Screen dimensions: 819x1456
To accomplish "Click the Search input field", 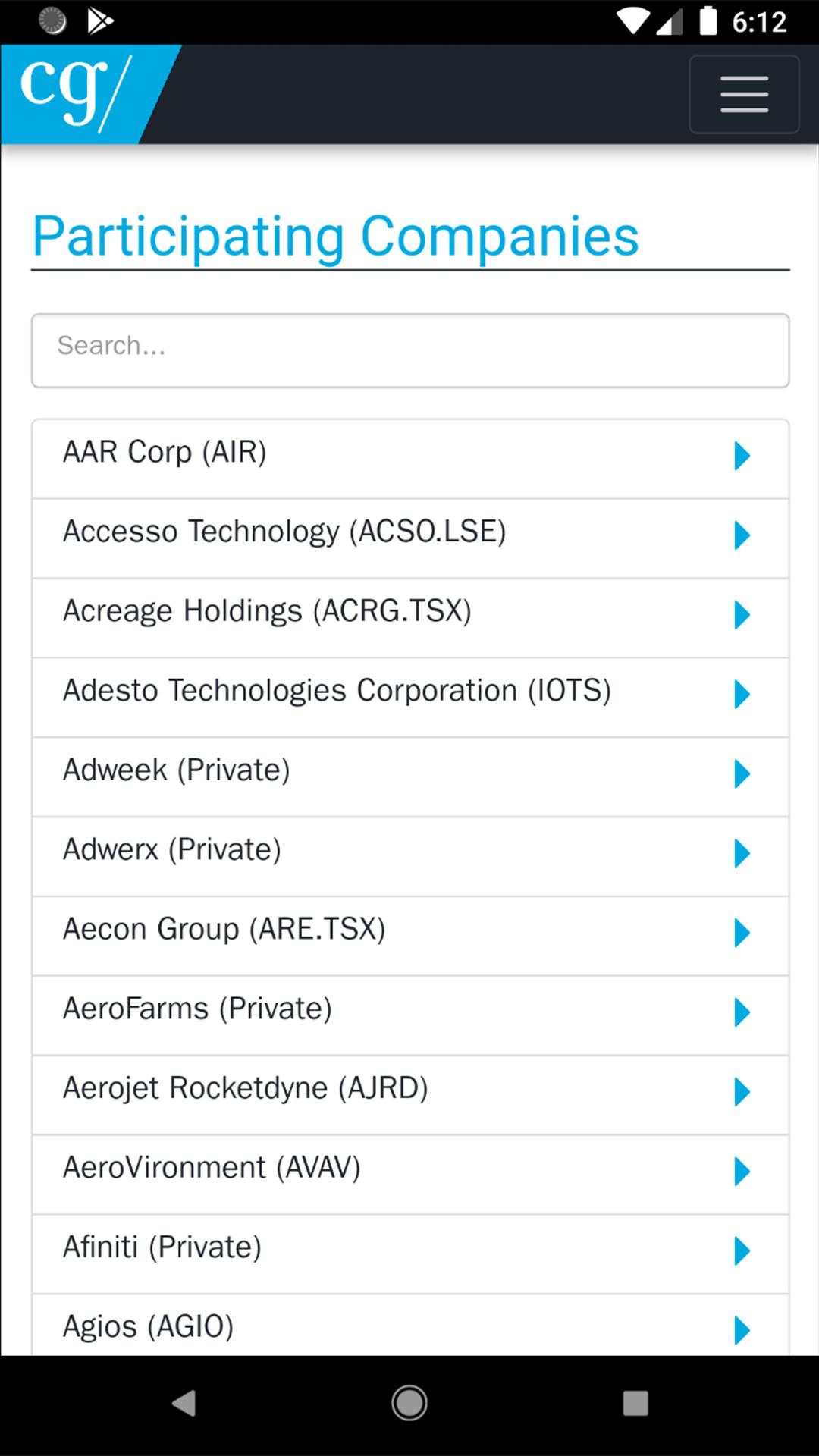I will point(410,350).
